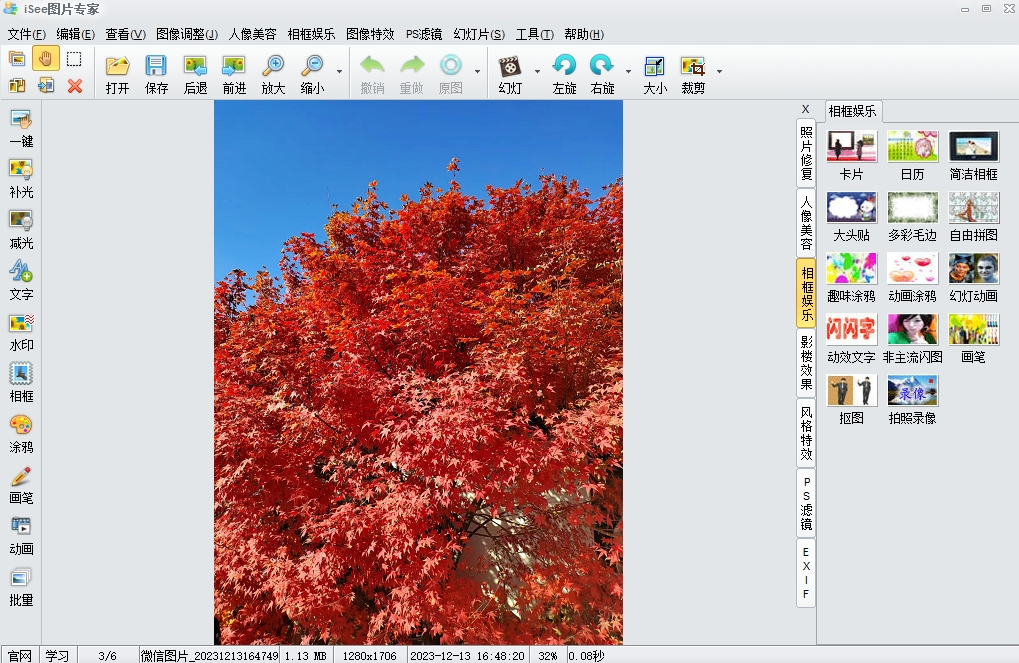Toggle the rectangular selection tool

74,59
